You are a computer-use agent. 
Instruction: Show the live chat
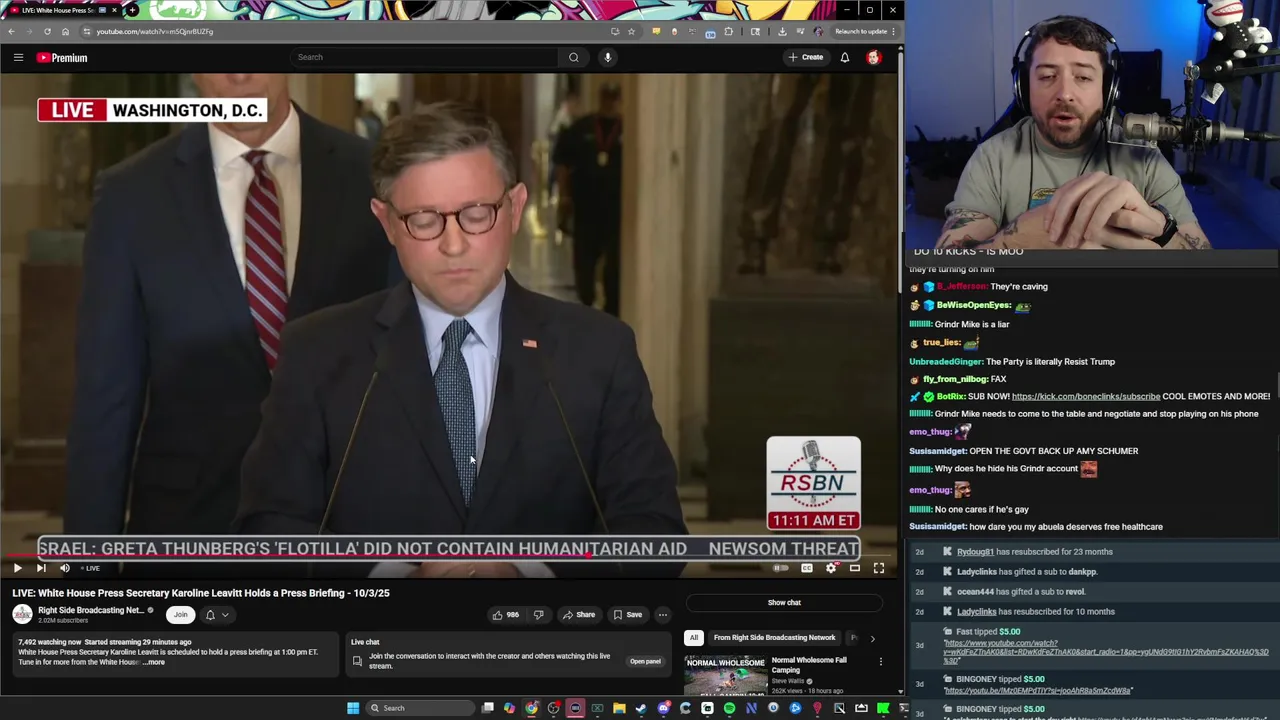[784, 602]
